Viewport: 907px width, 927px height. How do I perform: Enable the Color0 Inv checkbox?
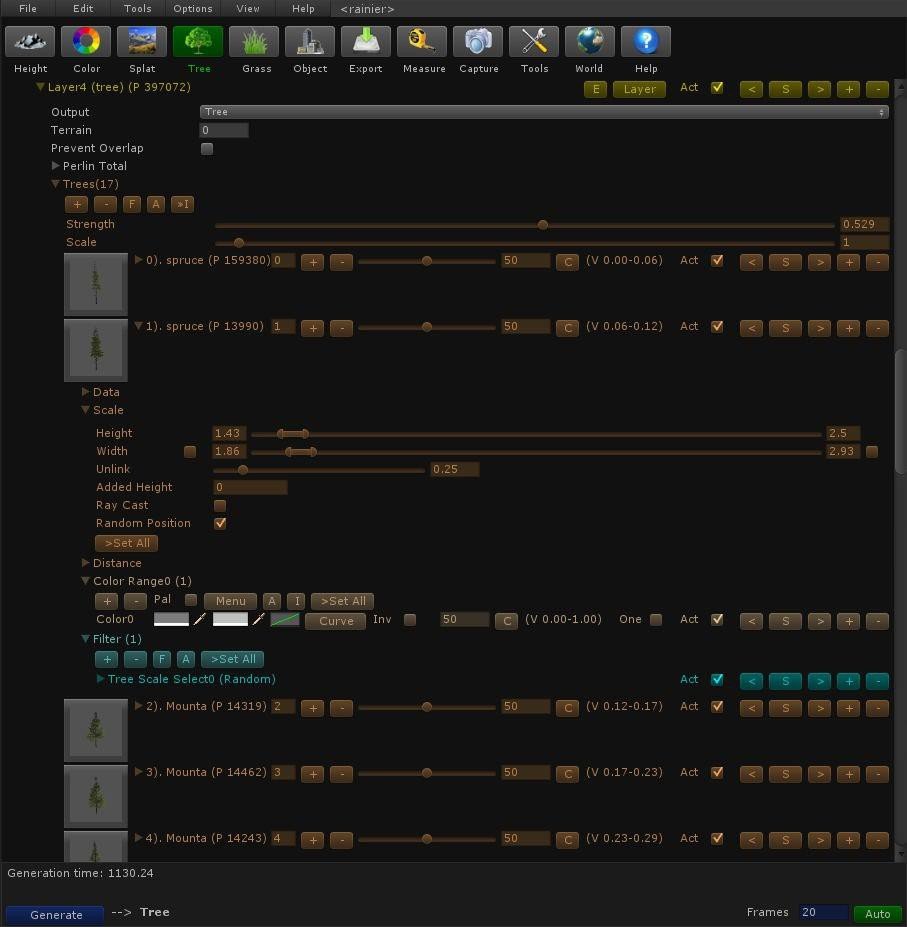tap(410, 620)
